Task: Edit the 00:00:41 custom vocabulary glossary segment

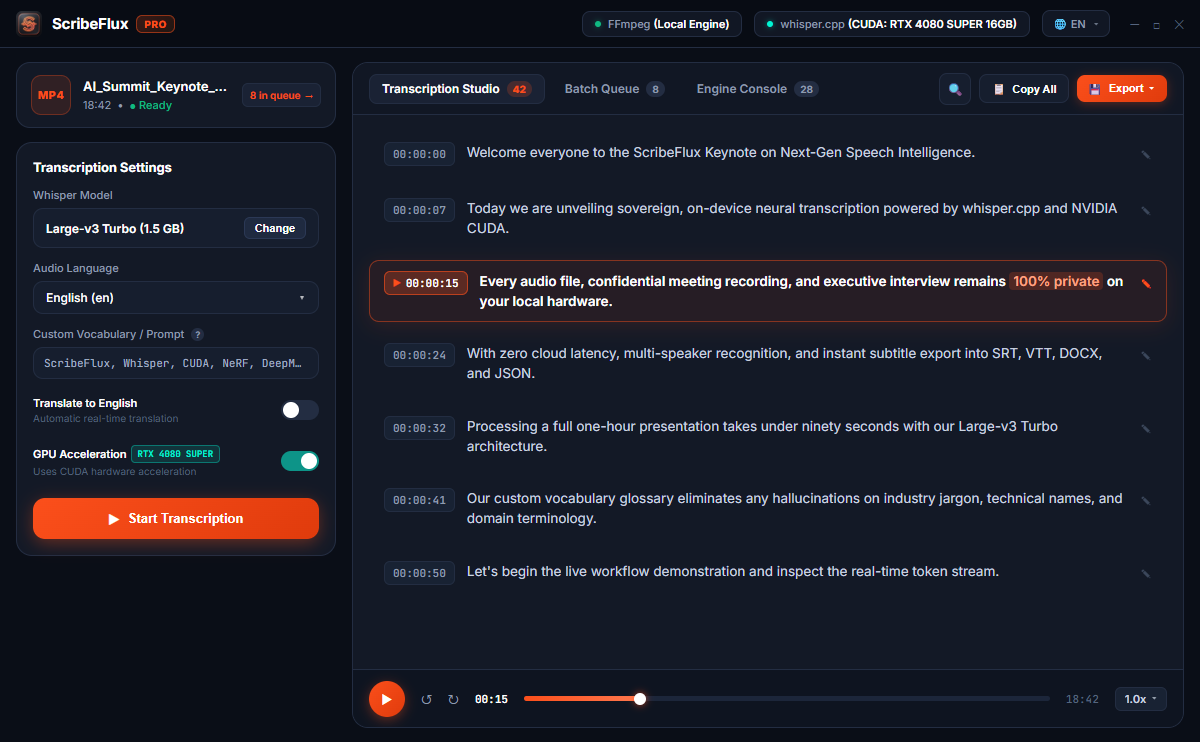Action: [x=1145, y=500]
